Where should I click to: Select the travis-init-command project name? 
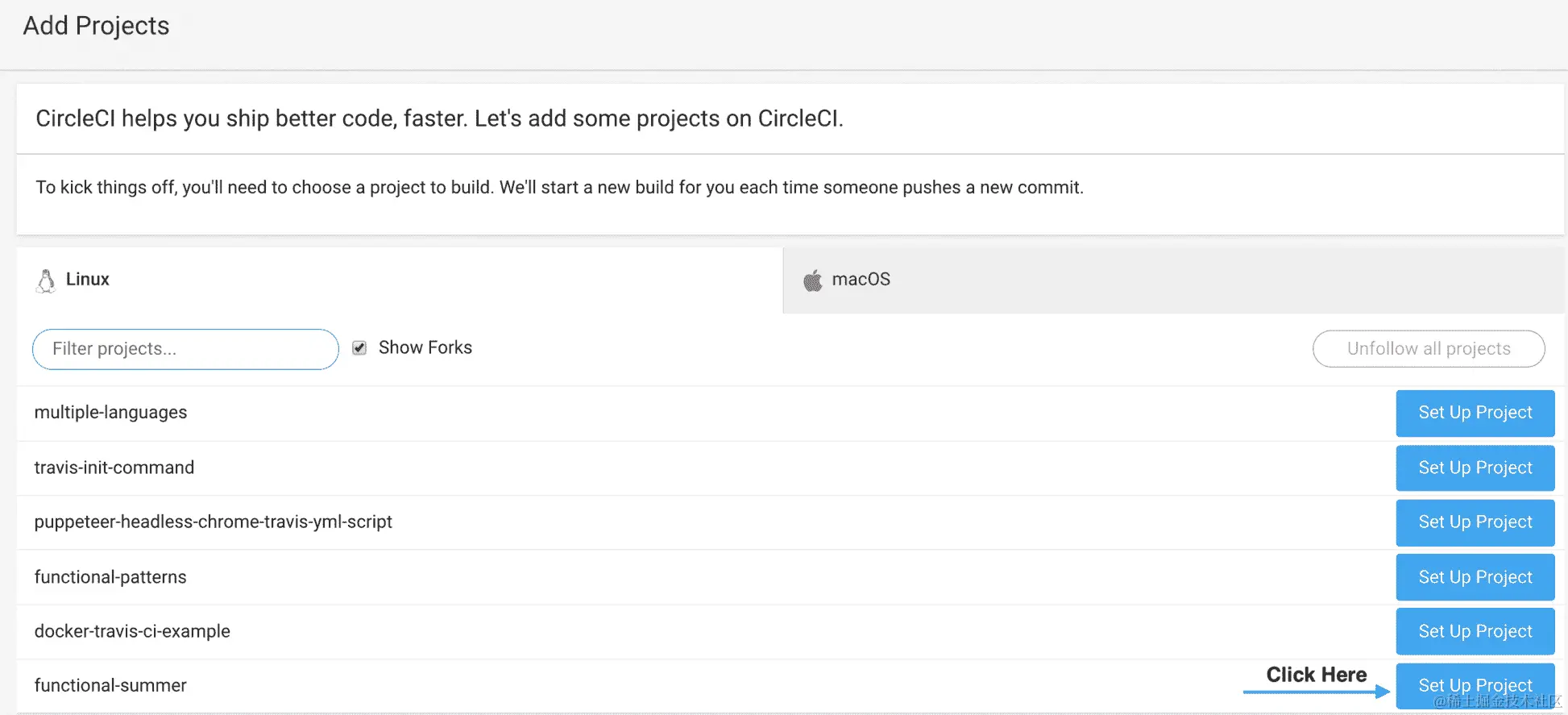tap(114, 468)
